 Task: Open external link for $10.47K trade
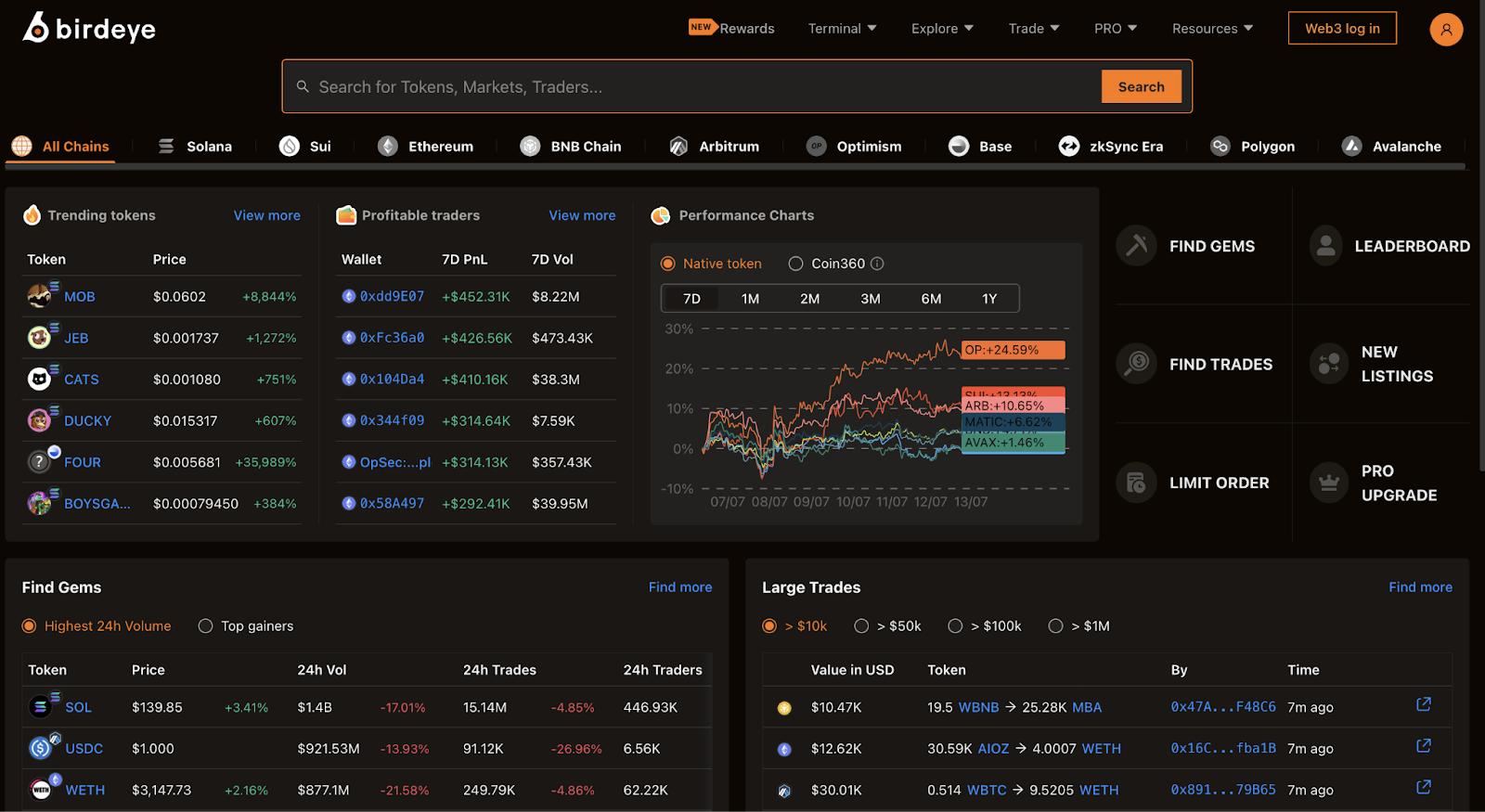pyautogui.click(x=1424, y=704)
